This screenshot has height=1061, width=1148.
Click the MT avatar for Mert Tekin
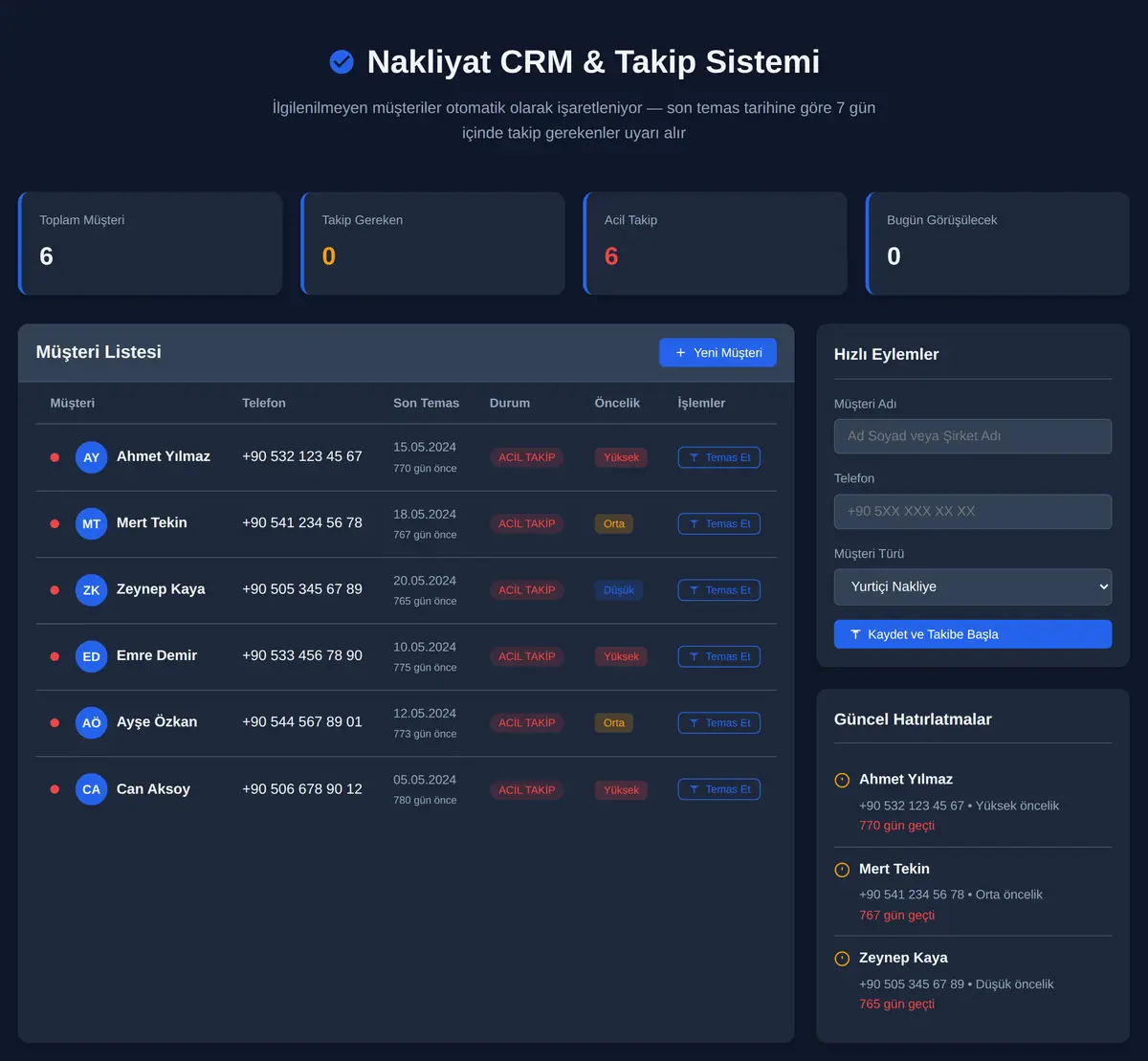click(91, 523)
